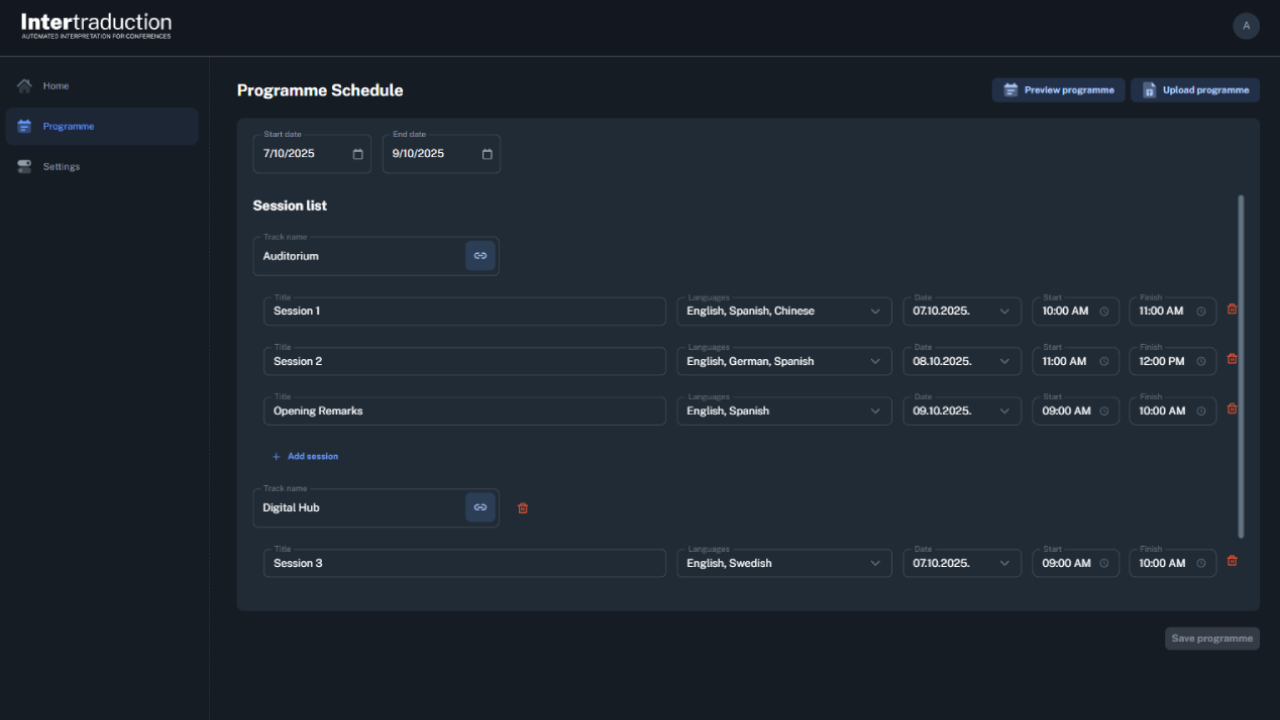Click the session list vertical scrollbar
The image size is (1280, 720).
[1241, 366]
